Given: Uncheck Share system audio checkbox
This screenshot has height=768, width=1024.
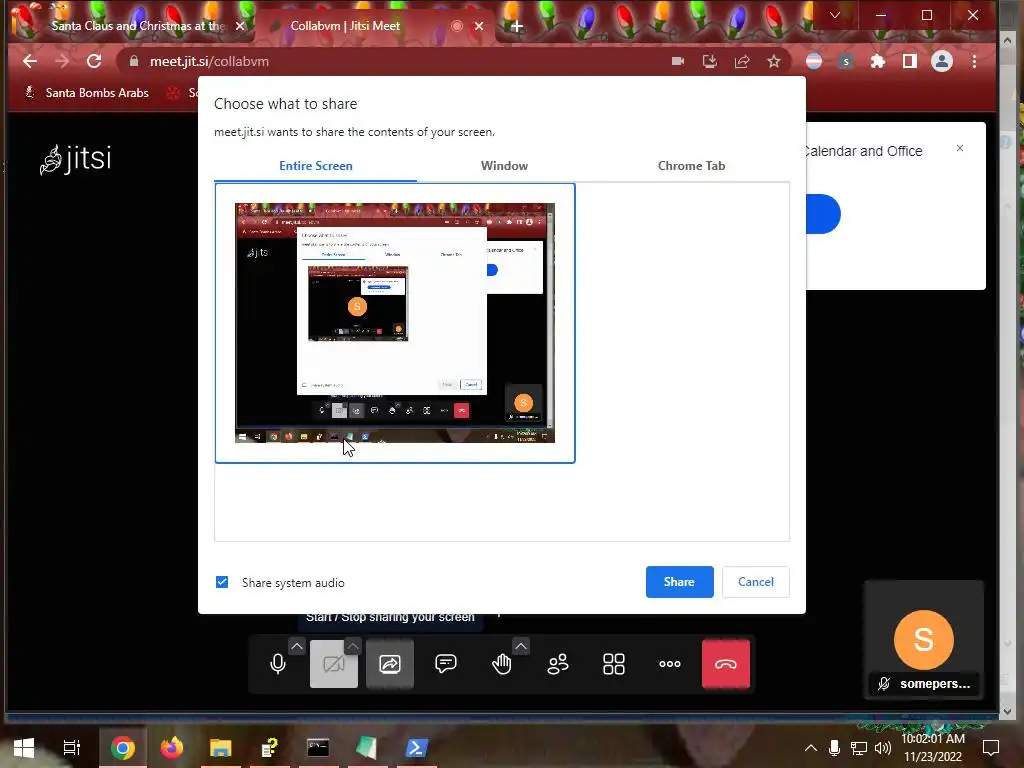Looking at the screenshot, I should [222, 582].
